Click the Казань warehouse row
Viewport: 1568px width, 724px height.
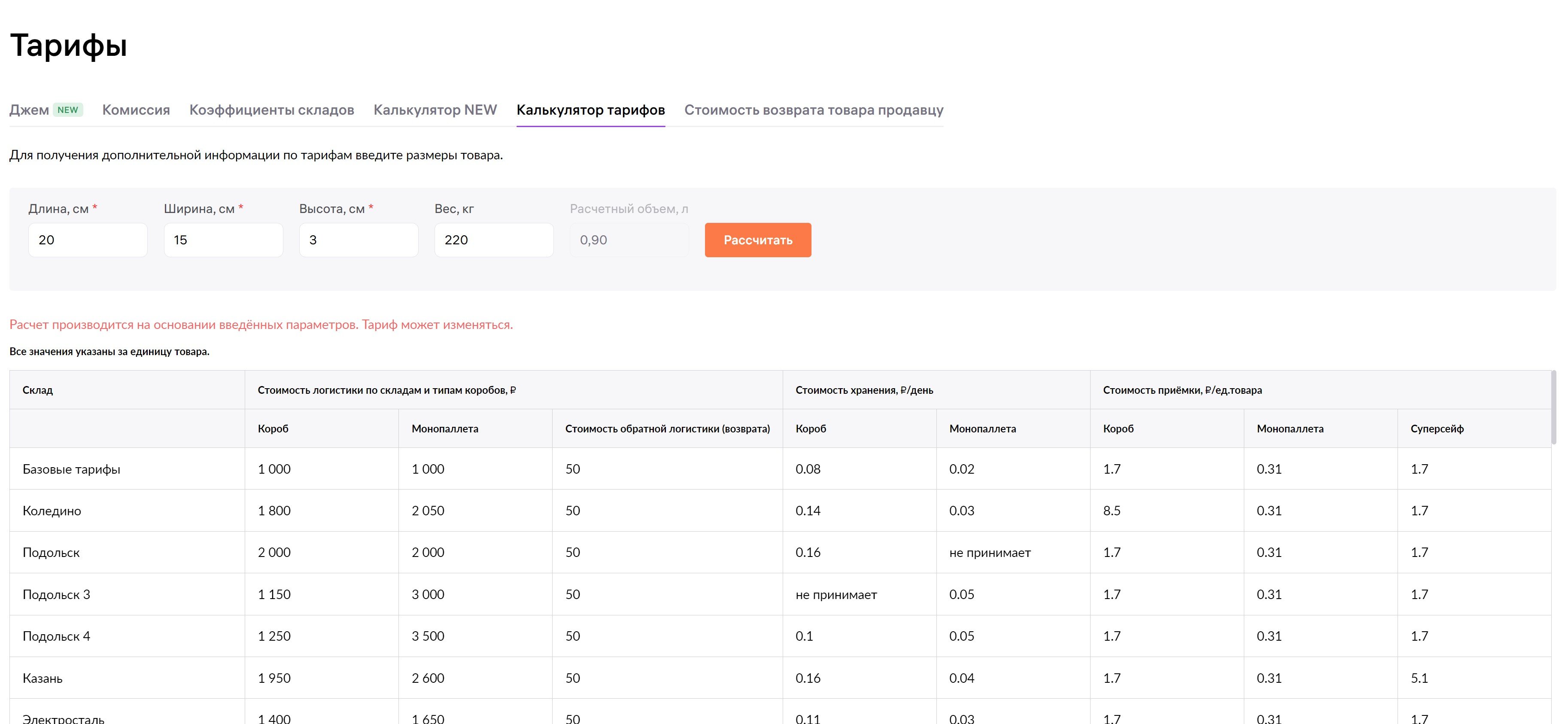tap(43, 678)
